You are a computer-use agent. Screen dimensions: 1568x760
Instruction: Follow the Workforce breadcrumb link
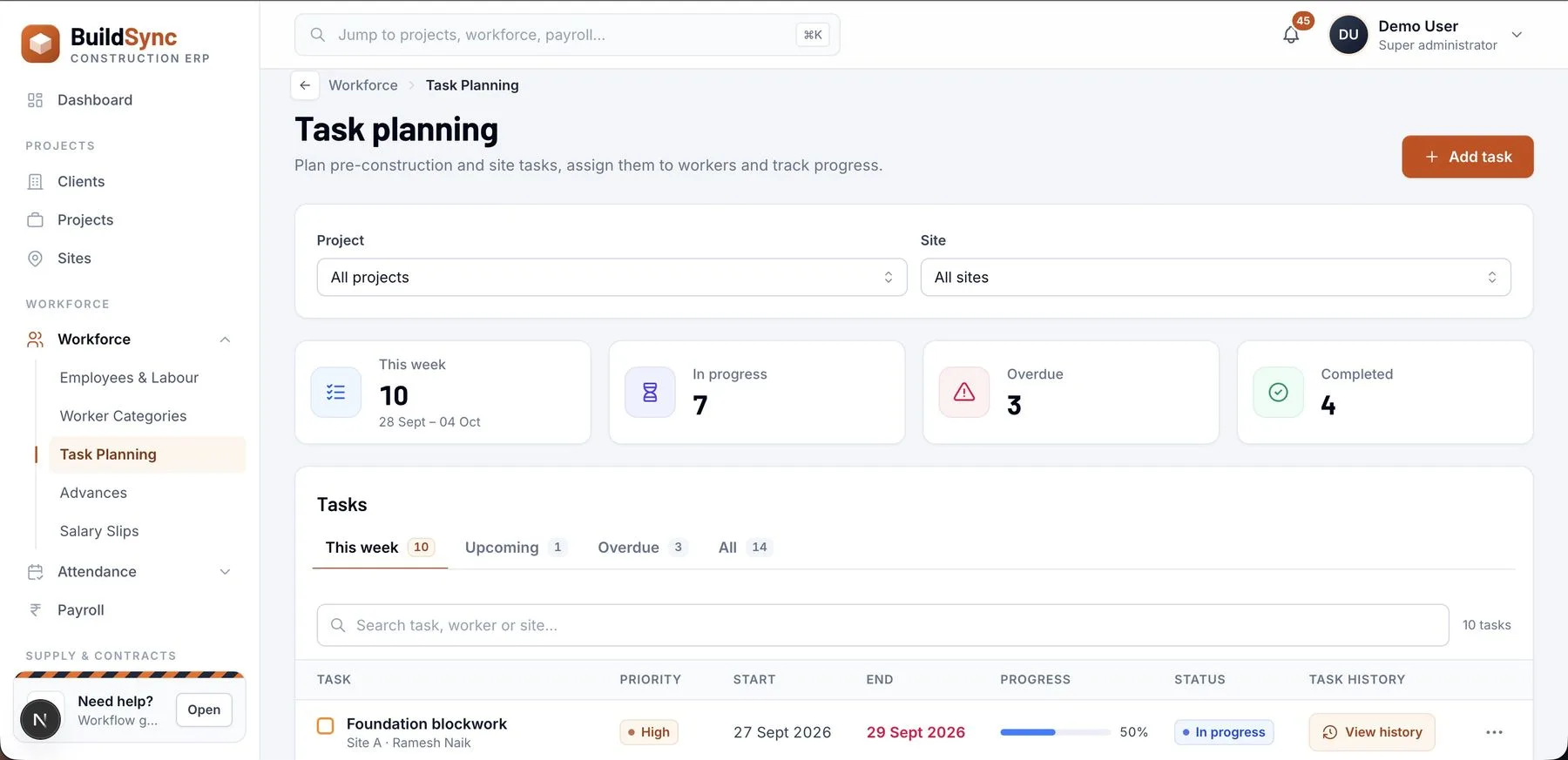coord(363,85)
